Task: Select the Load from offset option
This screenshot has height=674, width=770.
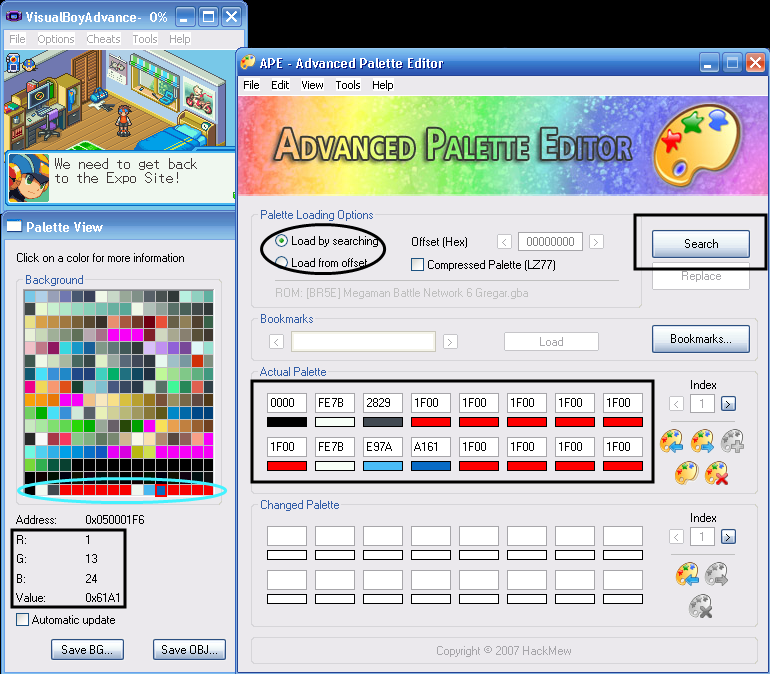Action: coord(282,263)
